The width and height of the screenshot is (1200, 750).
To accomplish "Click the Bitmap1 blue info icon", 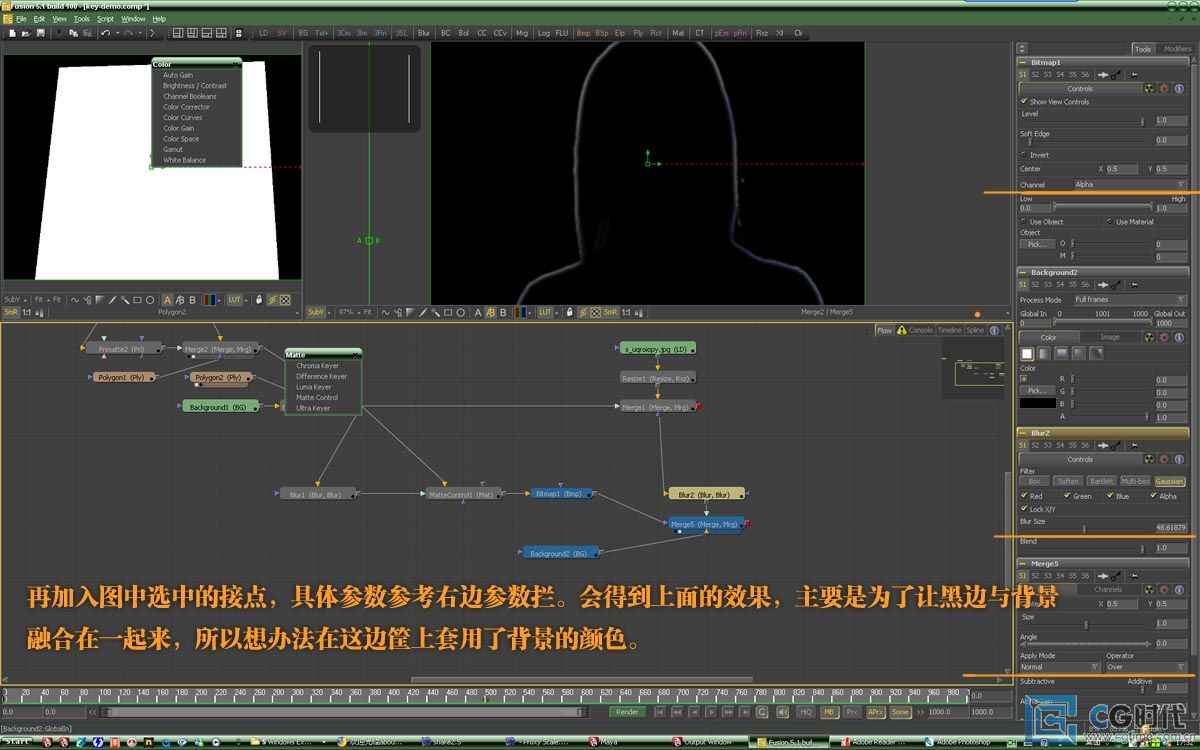I will point(1180,88).
